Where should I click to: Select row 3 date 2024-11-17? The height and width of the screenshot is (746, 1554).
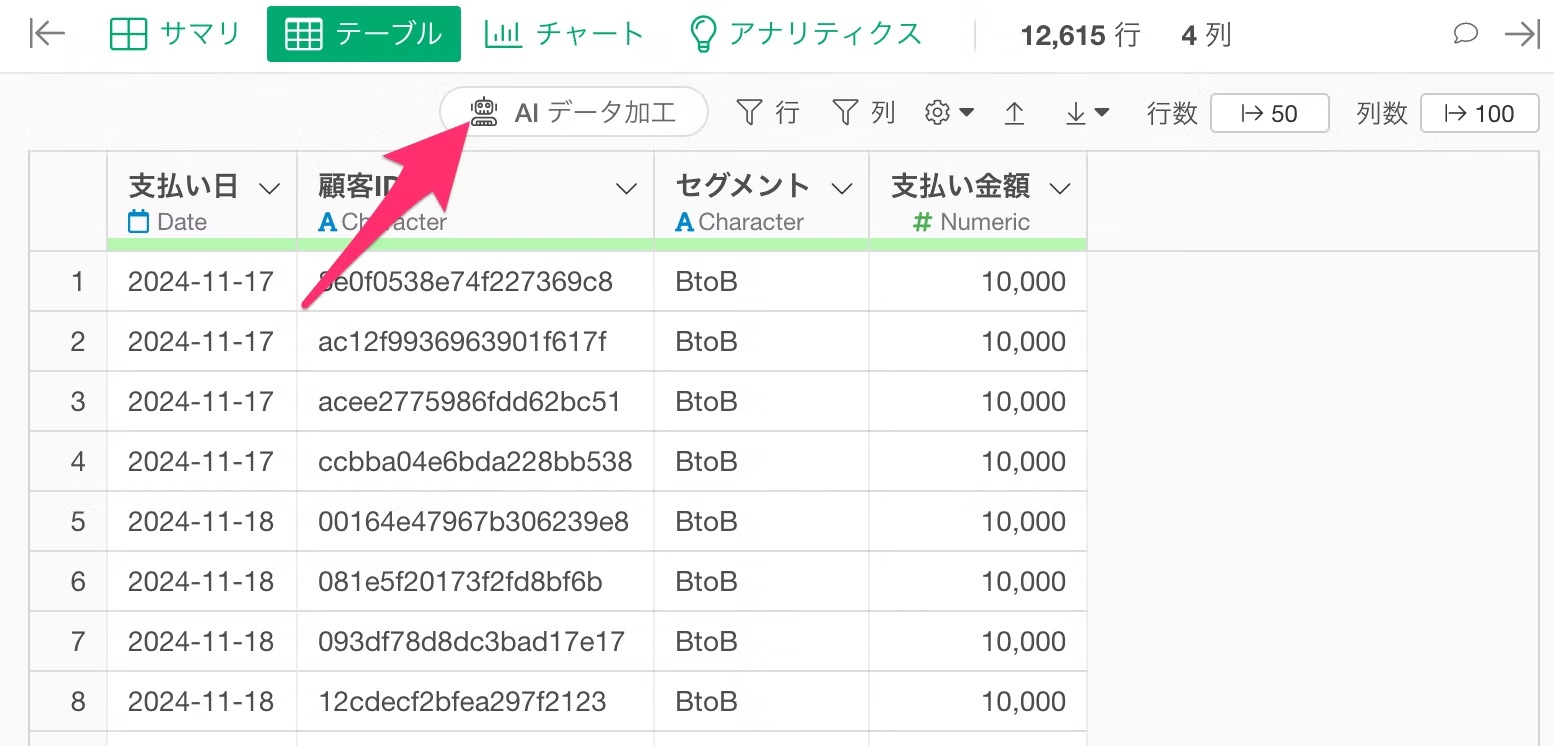click(x=202, y=401)
